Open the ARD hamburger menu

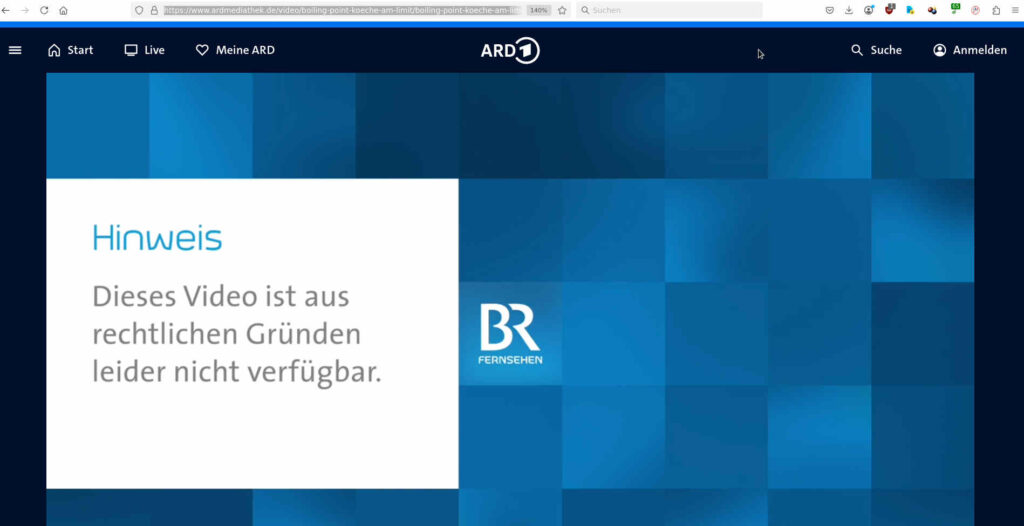15,50
